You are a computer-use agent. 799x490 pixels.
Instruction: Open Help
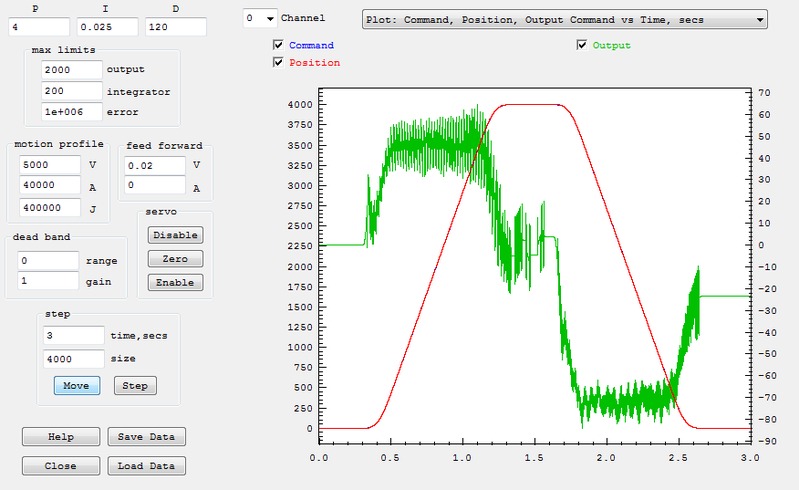pyautogui.click(x=61, y=437)
